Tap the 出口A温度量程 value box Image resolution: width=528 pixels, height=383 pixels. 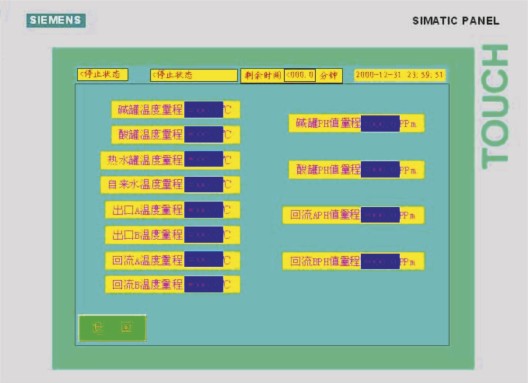click(203, 210)
